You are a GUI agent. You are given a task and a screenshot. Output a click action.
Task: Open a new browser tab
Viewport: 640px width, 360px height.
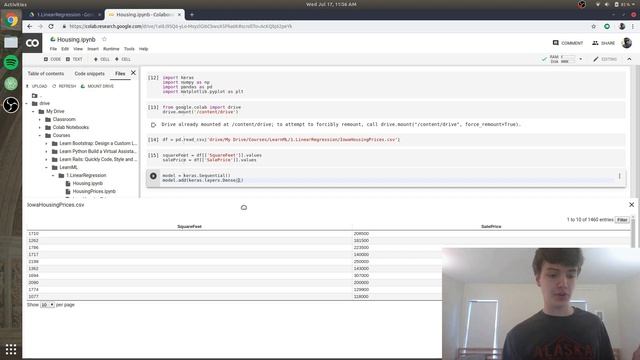click(x=192, y=15)
